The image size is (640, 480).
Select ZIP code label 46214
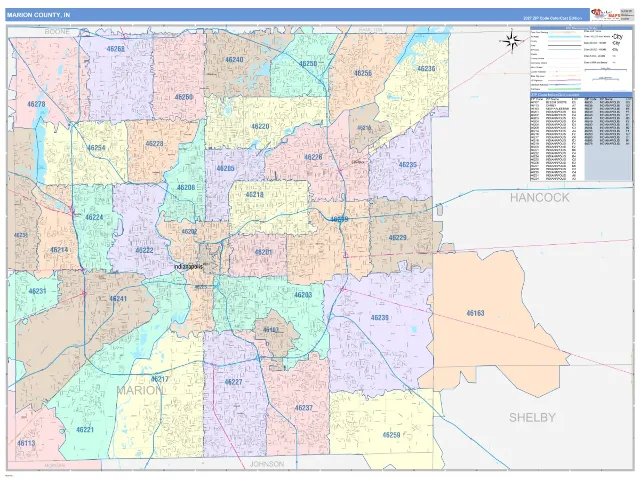[x=59, y=250]
